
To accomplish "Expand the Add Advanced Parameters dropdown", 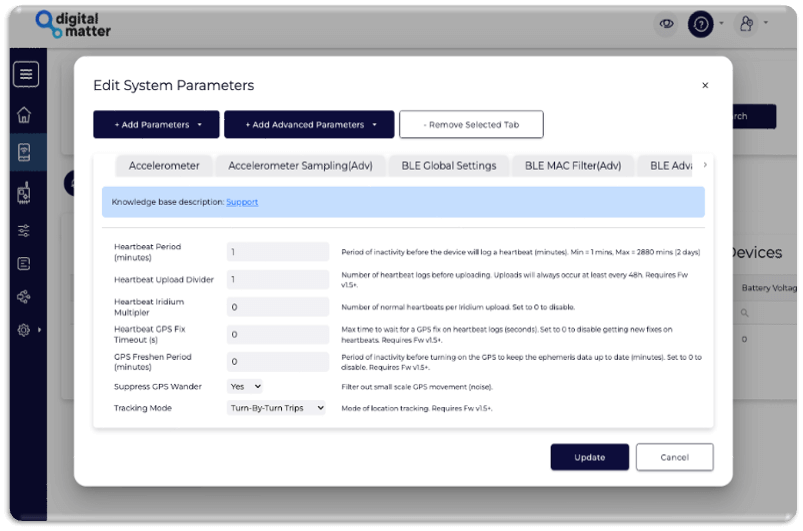I will pyautogui.click(x=310, y=125).
